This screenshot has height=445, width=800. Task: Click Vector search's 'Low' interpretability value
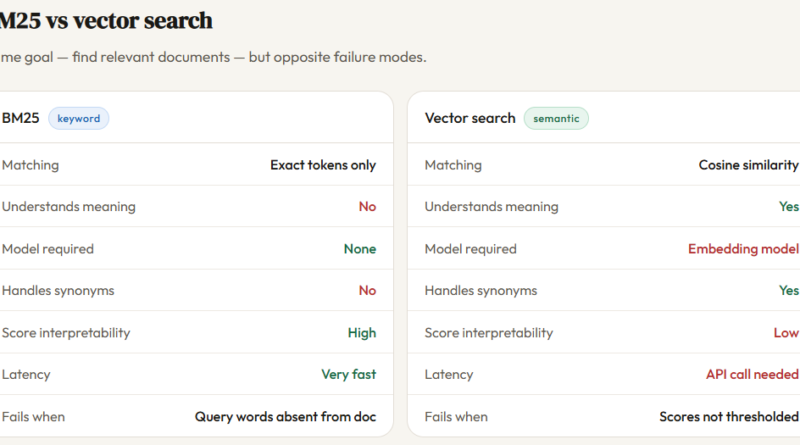click(x=786, y=333)
